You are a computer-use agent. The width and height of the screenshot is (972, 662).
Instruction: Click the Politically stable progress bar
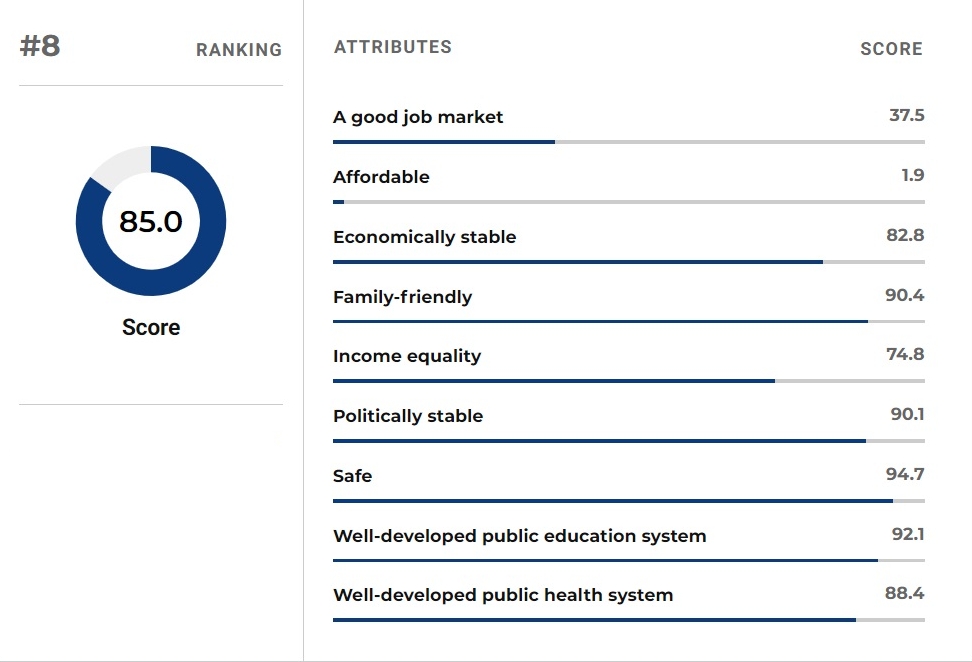point(629,441)
